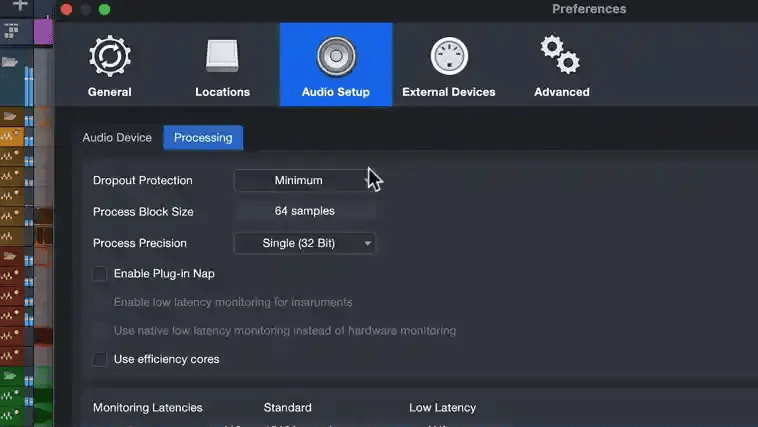Image resolution: width=758 pixels, height=427 pixels.
Task: Open the Dropout Protection dropdown showing Minimum
Action: pyautogui.click(x=305, y=180)
